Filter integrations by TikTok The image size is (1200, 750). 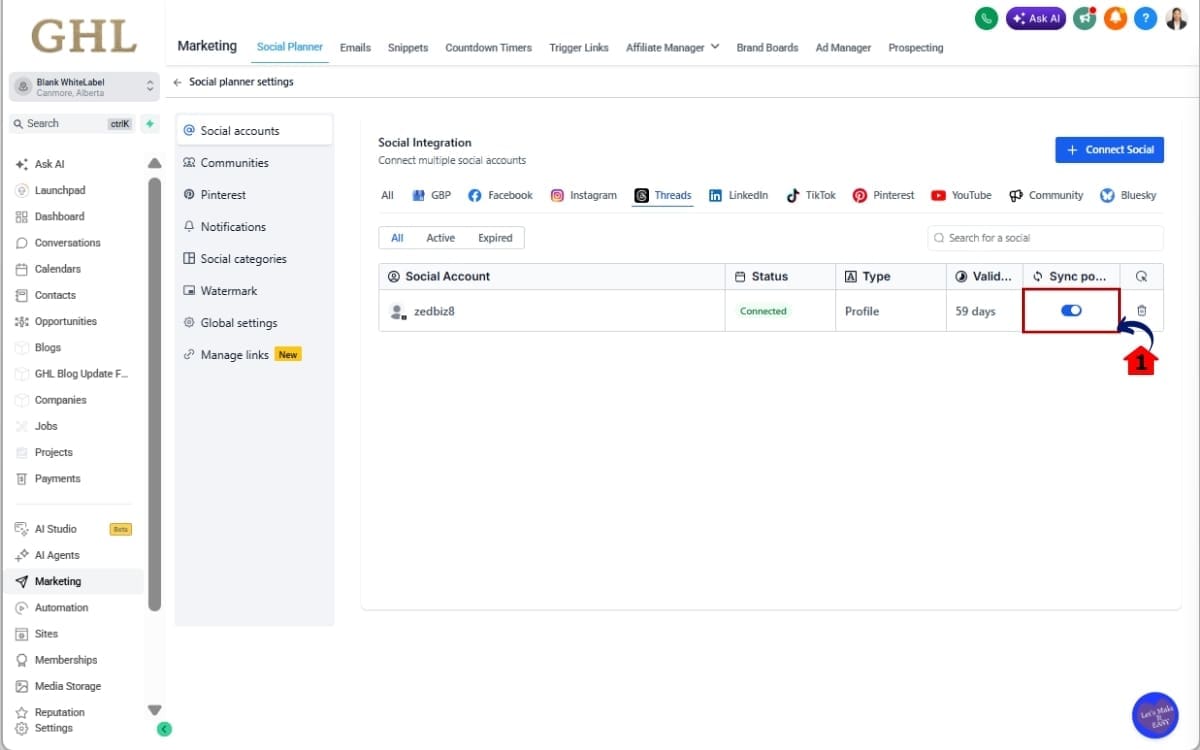811,195
